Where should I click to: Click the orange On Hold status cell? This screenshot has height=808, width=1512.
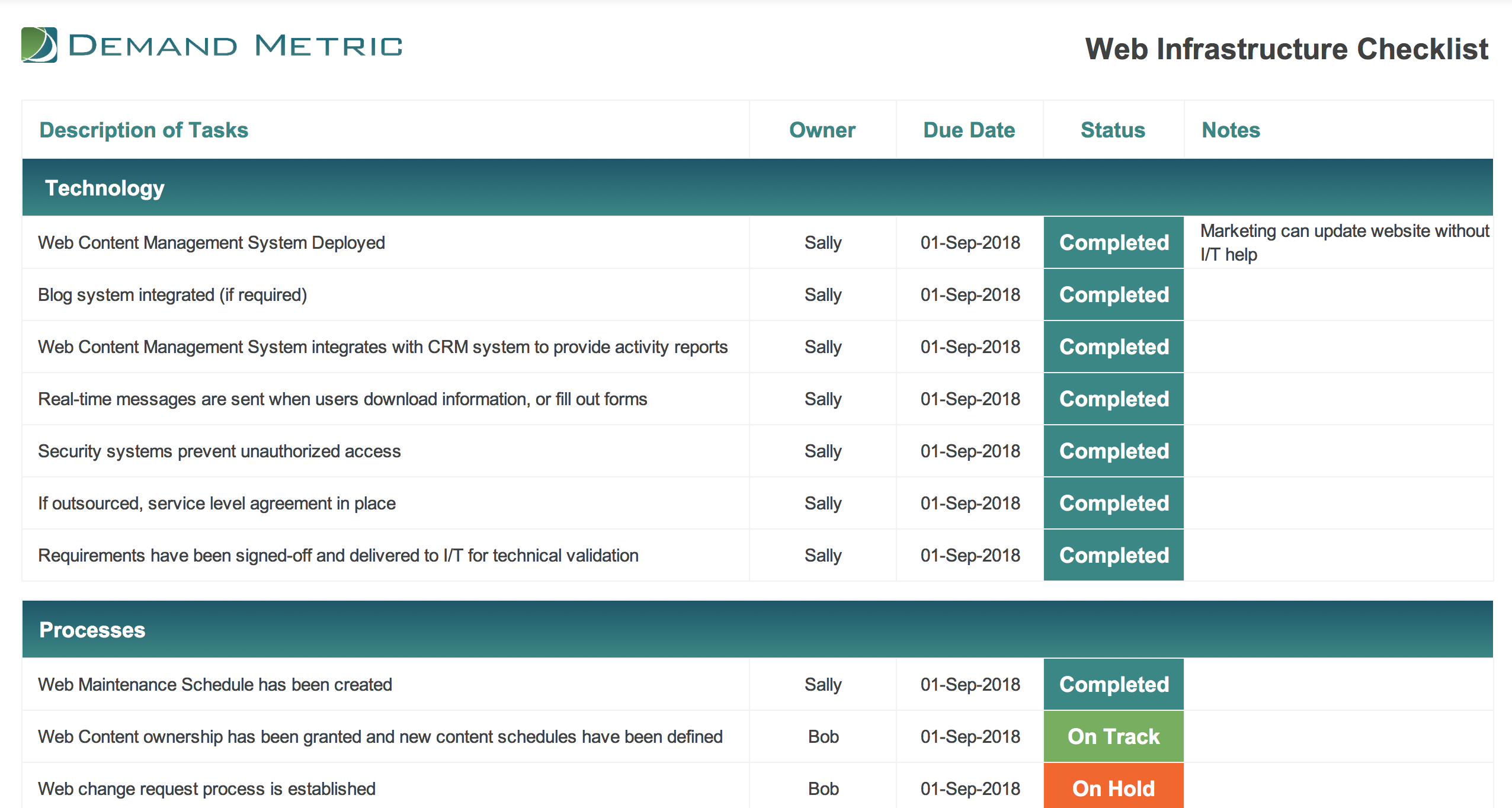[x=1113, y=788]
